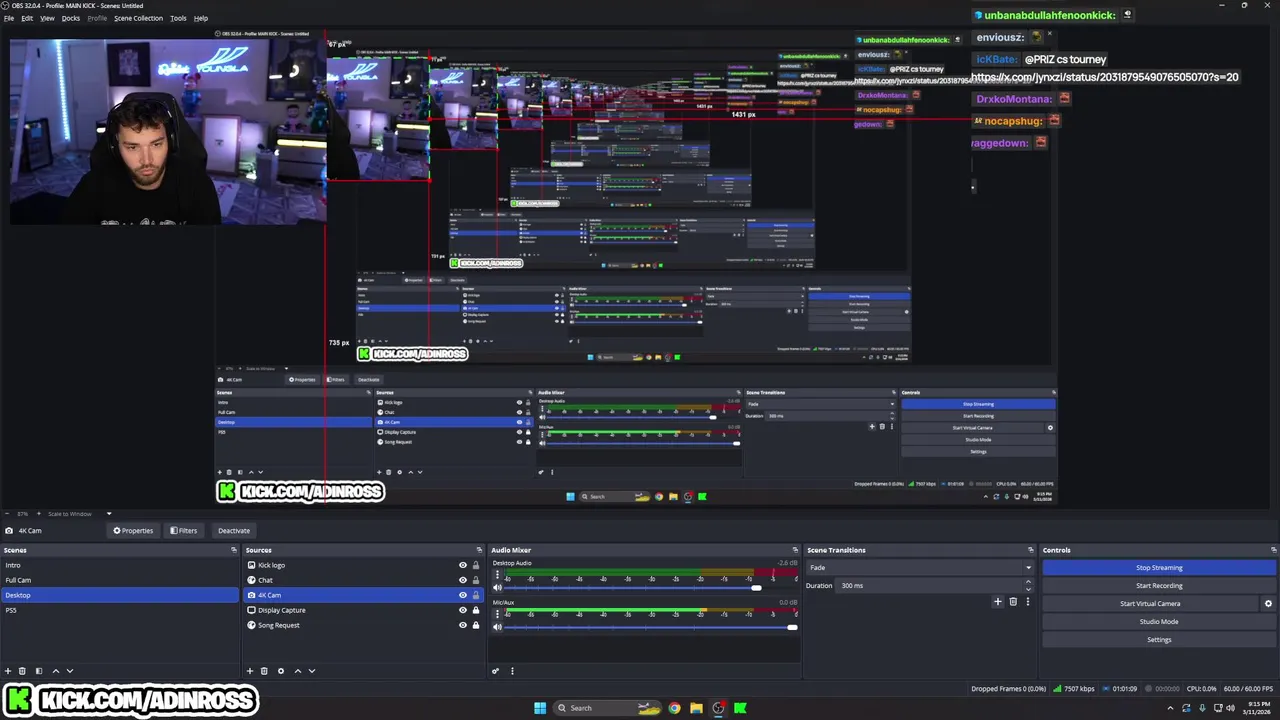Pop out the Controls dock icon
This screenshot has width=1280, height=720.
click(x=1274, y=550)
